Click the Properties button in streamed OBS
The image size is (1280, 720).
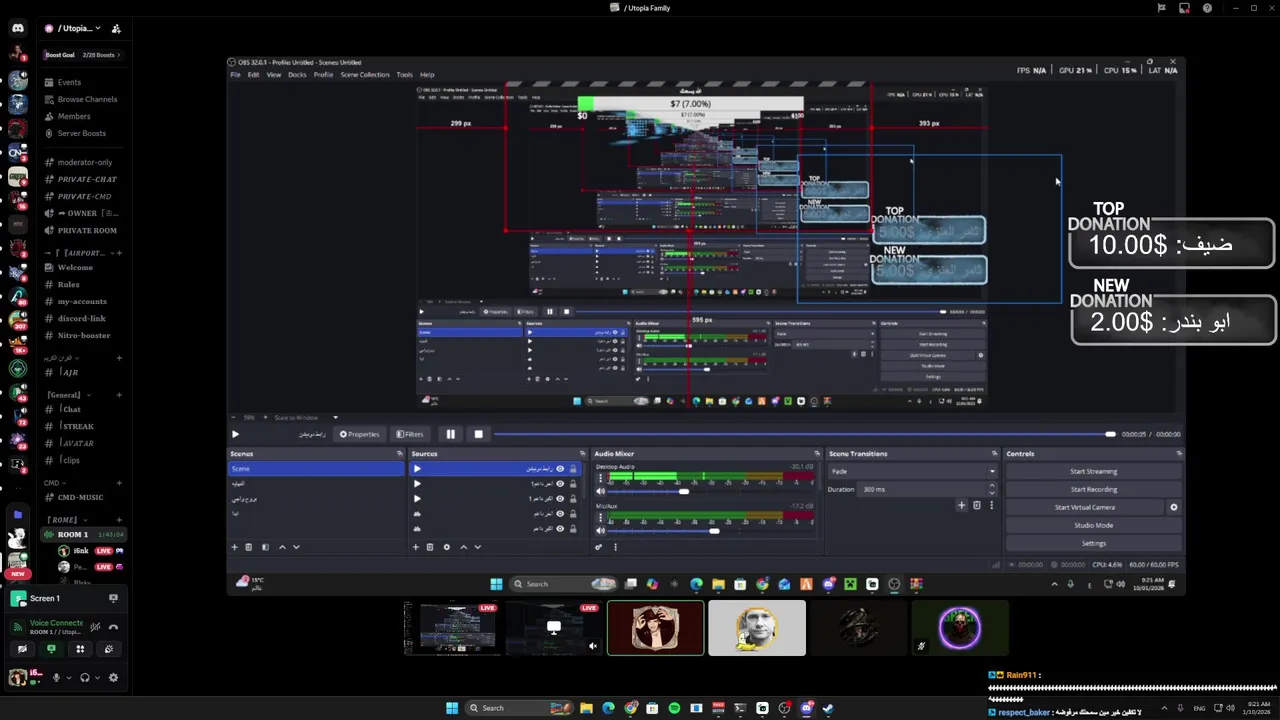[x=359, y=434]
